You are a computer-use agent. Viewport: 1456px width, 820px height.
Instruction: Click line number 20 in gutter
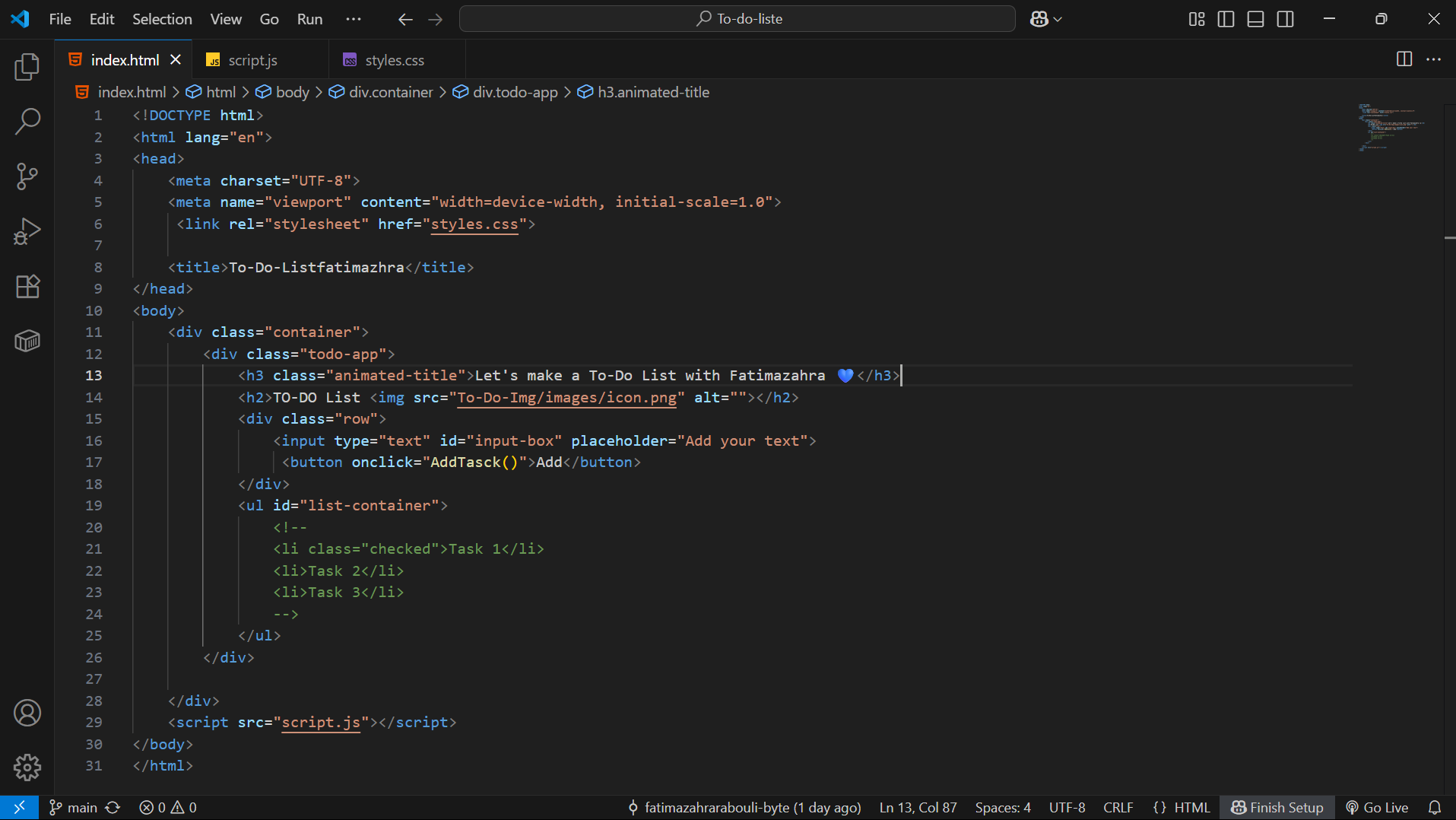94,527
